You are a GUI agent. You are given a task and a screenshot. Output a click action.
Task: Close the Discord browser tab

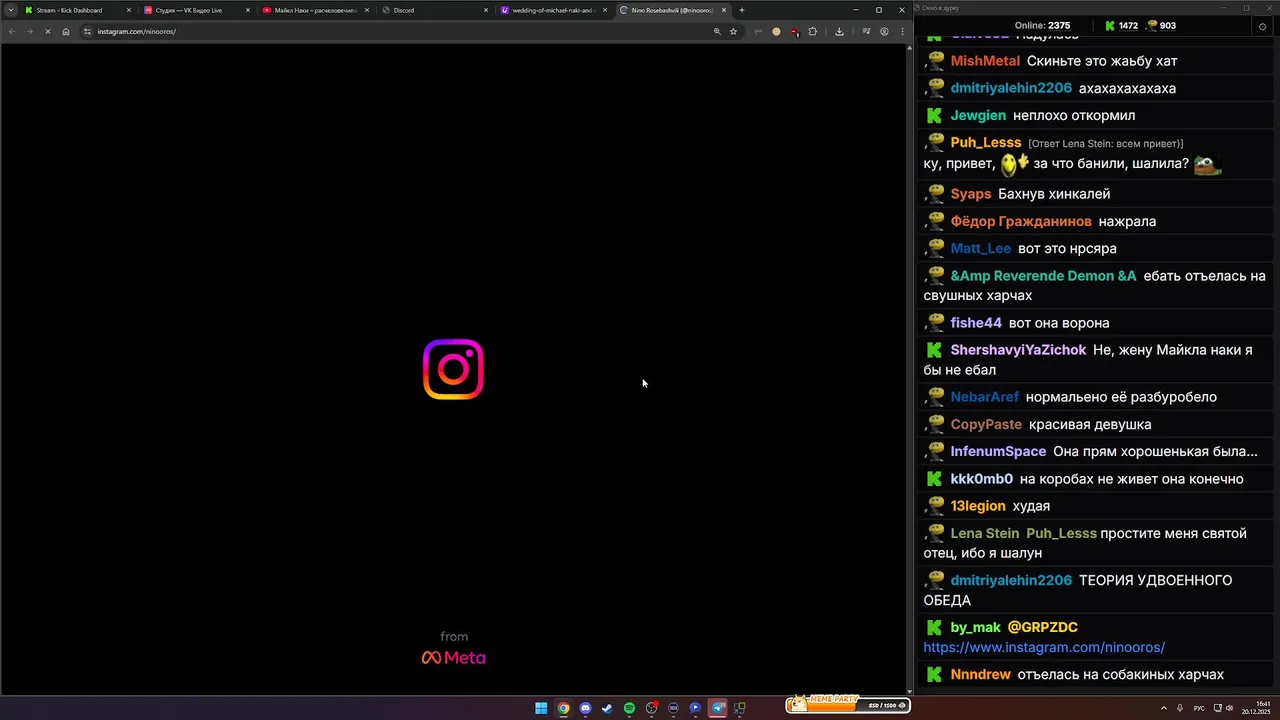coord(486,10)
